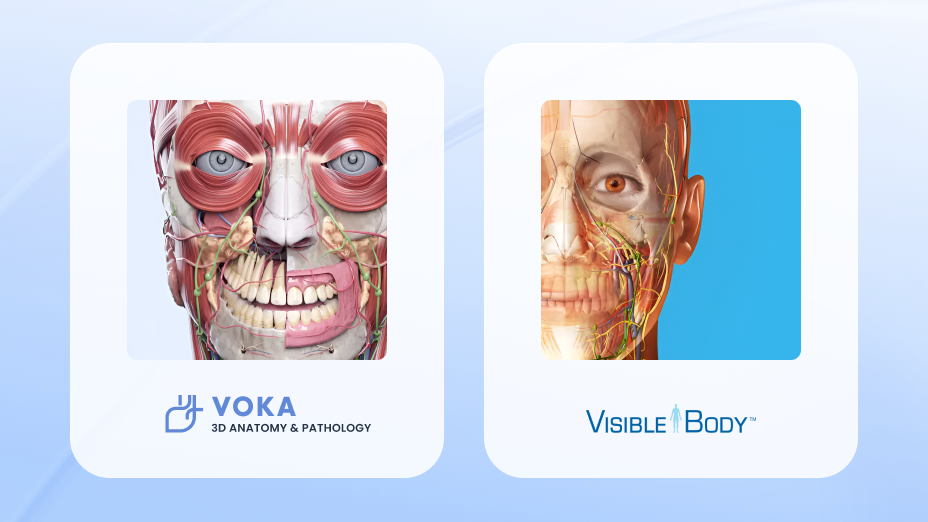Click the 3D ANATOMY & PATHOLOGY subtitle

(x=291, y=428)
